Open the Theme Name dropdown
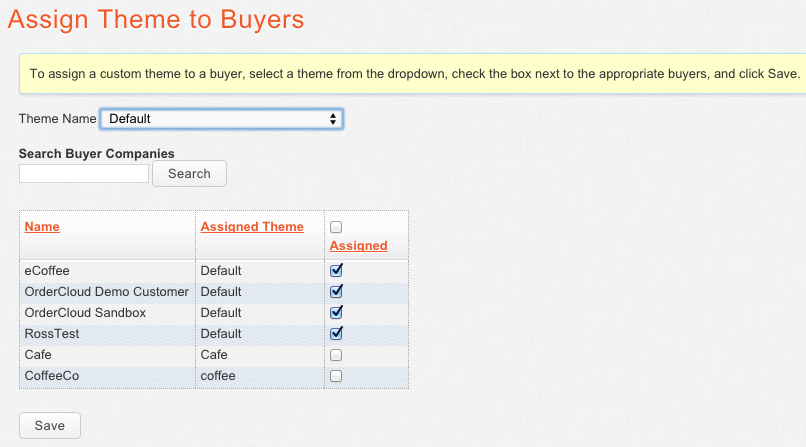This screenshot has height=447, width=806. (x=222, y=119)
